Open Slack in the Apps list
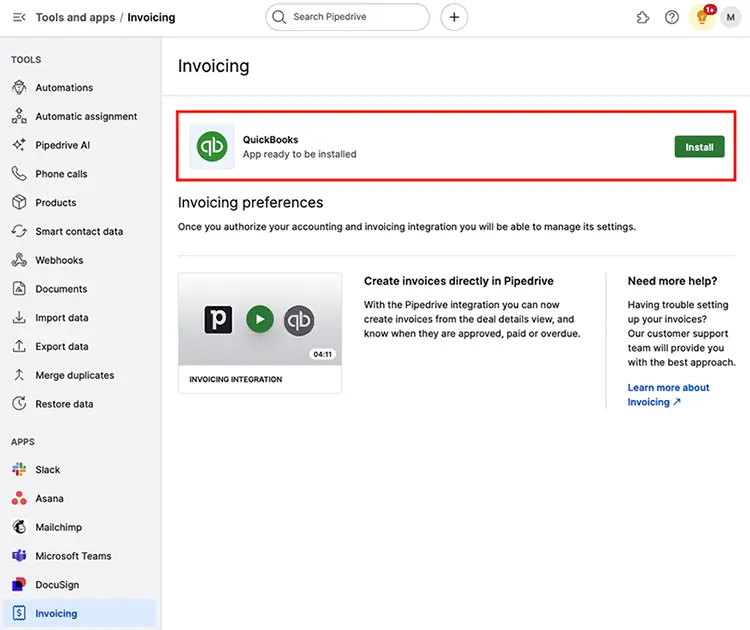This screenshot has height=630, width=750. point(48,469)
